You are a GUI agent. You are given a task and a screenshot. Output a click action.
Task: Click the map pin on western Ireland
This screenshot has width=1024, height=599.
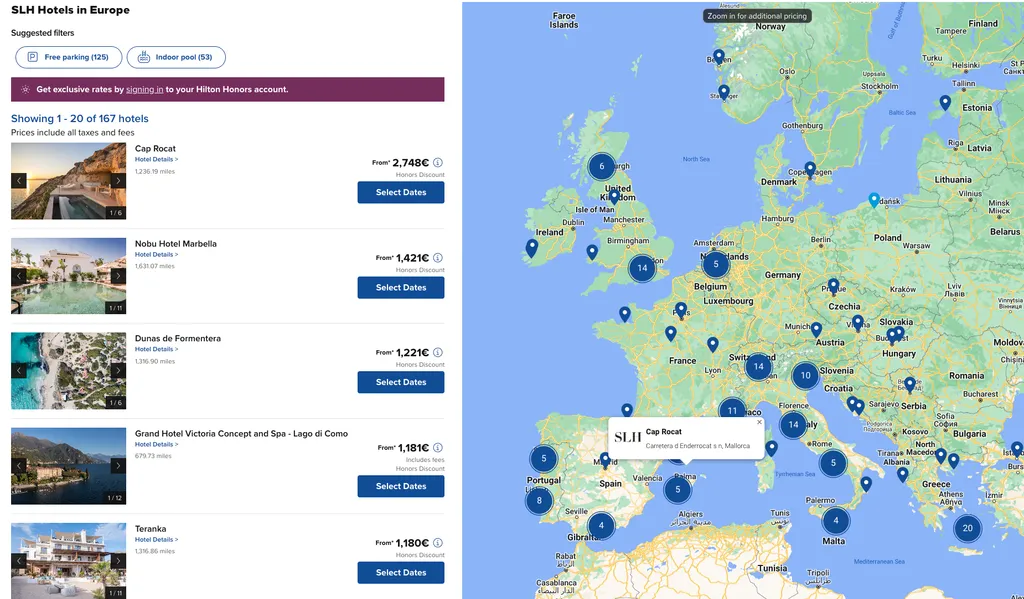[x=532, y=248]
